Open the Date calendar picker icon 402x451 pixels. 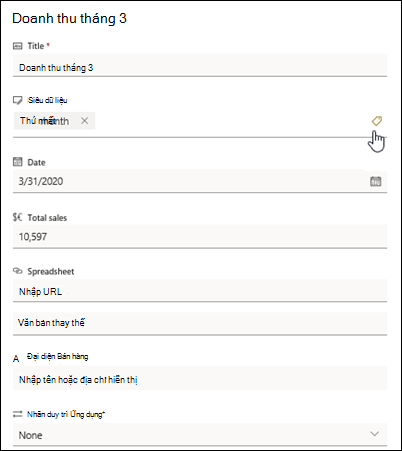click(x=375, y=181)
